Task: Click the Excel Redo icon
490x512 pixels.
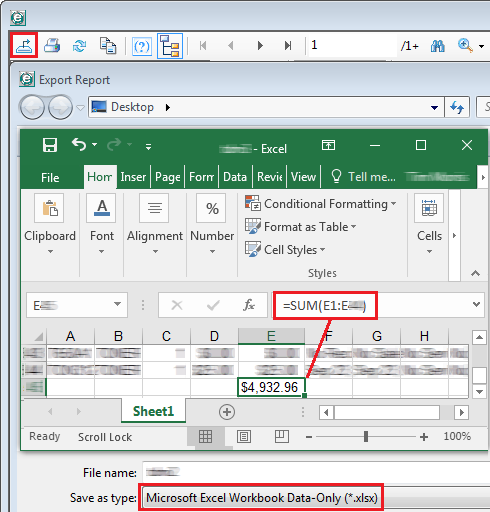Action: pos(115,145)
